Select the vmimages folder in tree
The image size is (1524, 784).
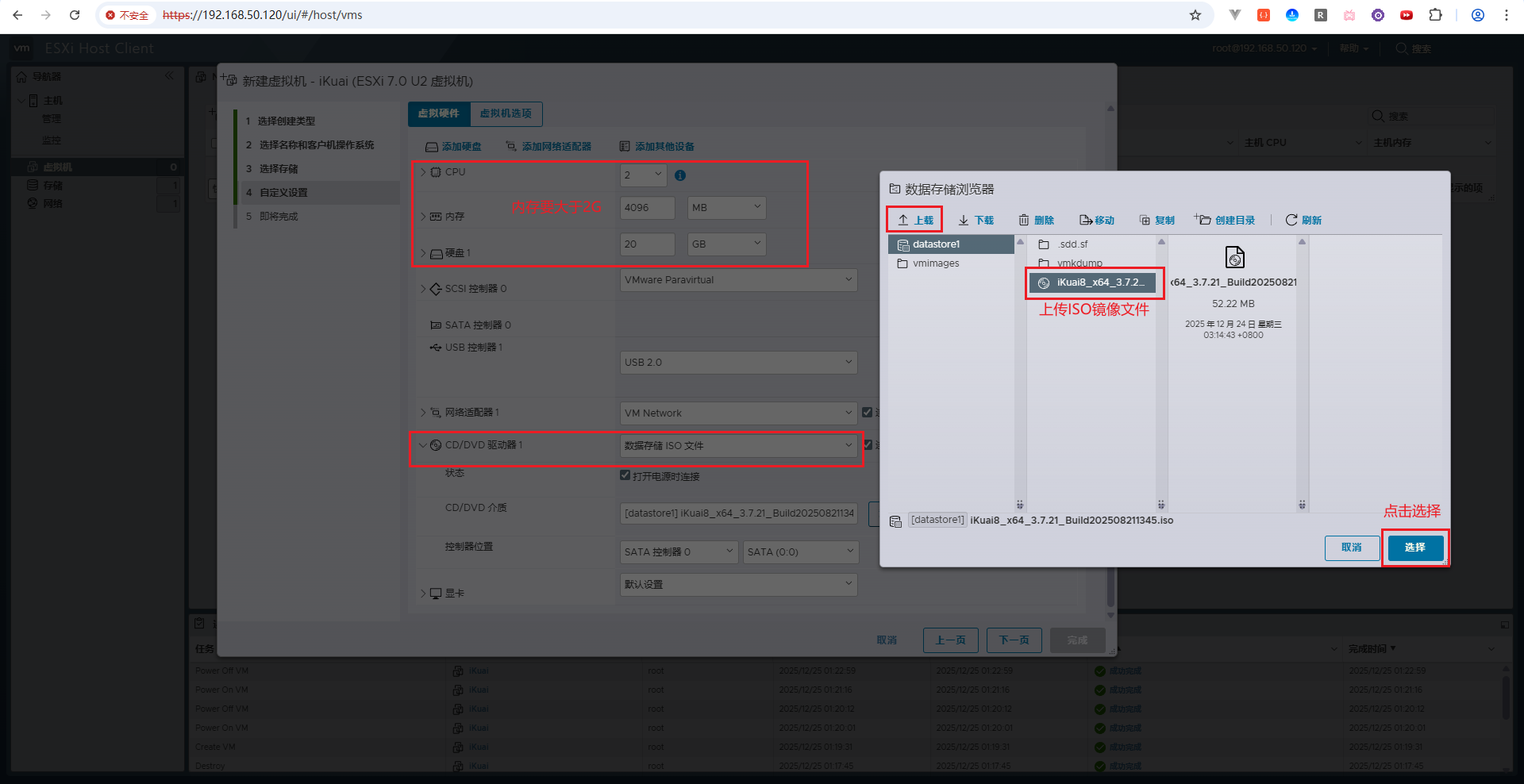936,263
